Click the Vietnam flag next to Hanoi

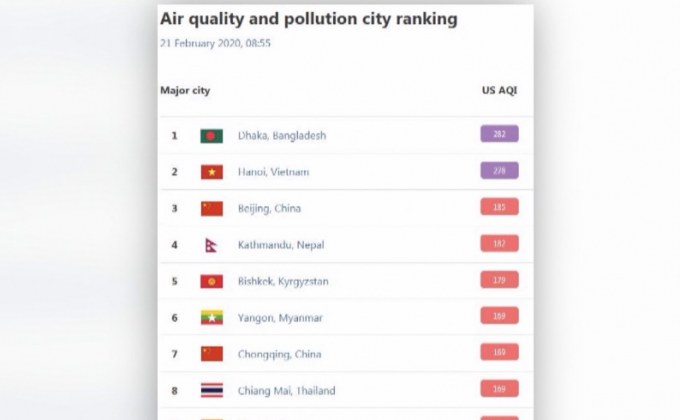pos(211,172)
